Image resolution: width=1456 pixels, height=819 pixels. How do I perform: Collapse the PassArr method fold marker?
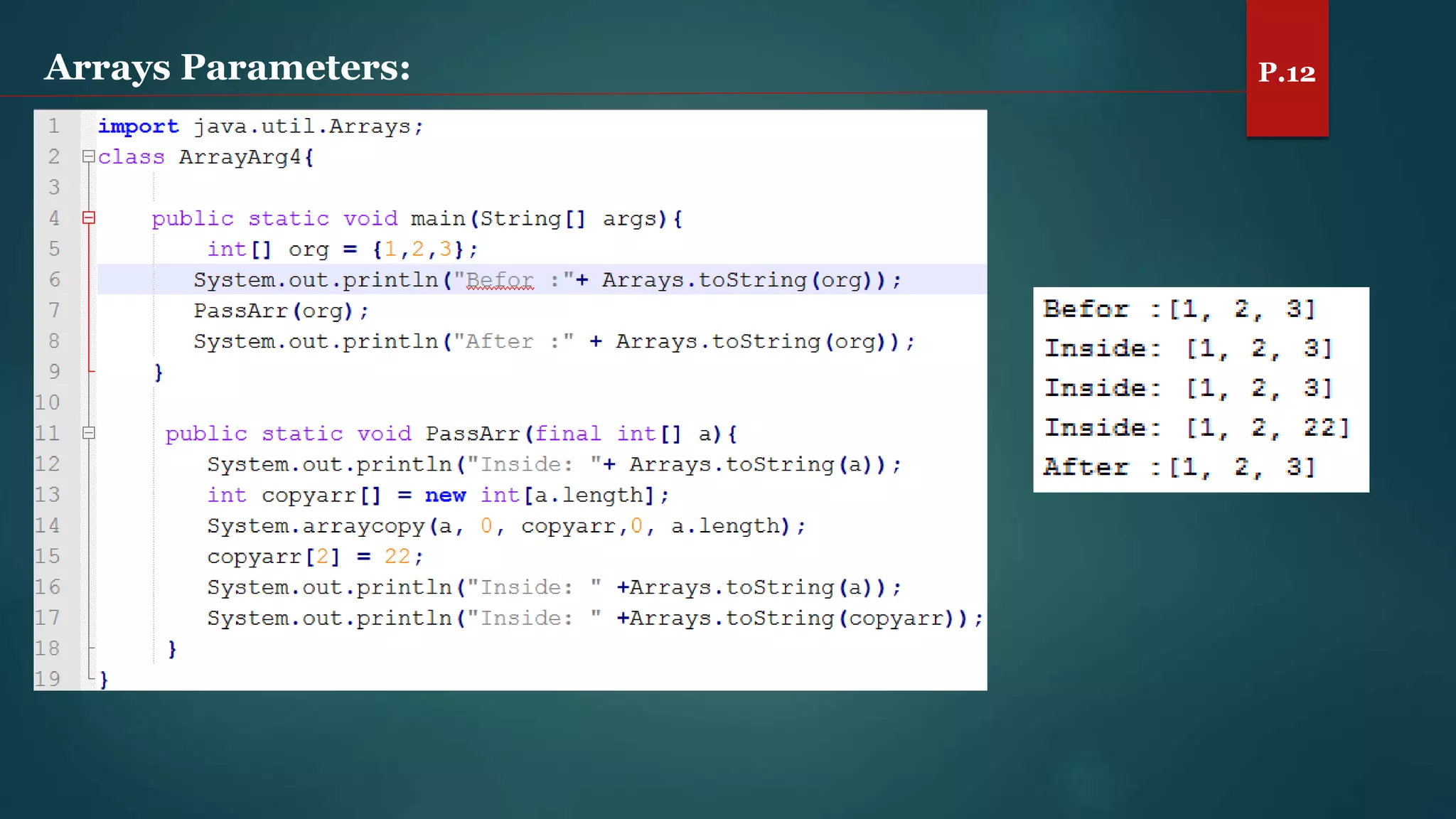click(x=89, y=433)
